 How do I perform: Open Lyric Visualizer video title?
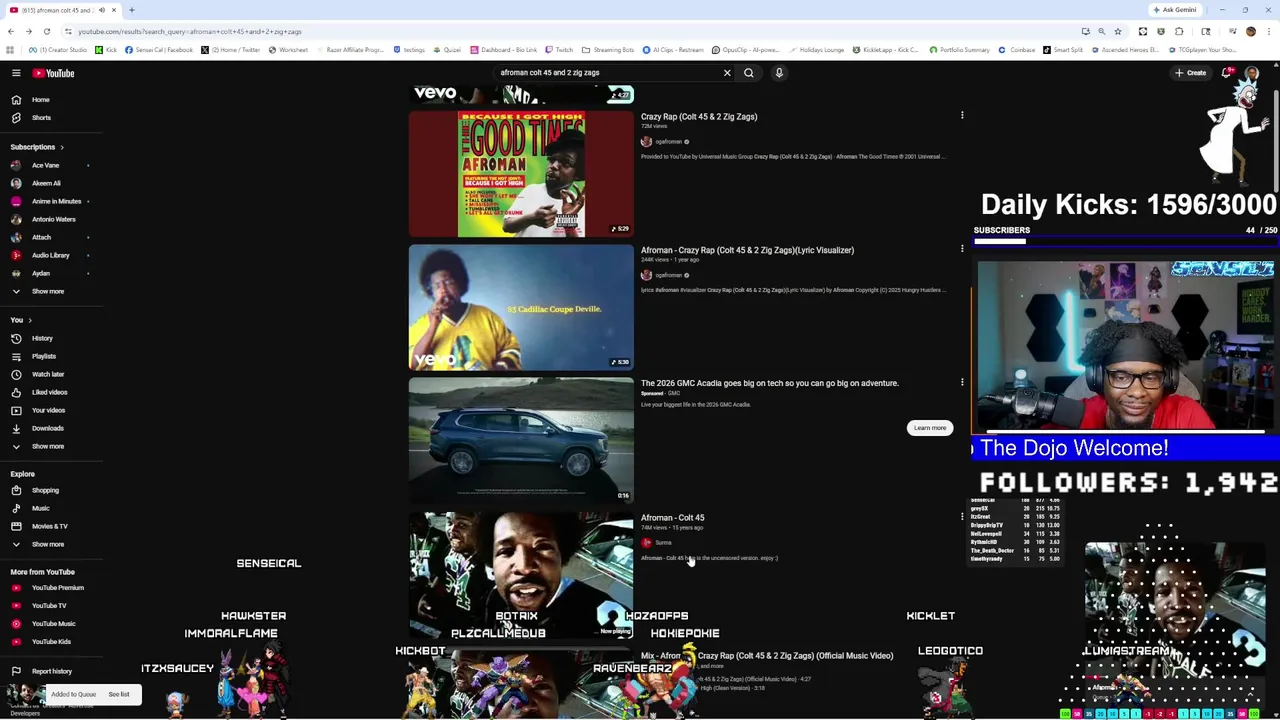click(x=747, y=250)
